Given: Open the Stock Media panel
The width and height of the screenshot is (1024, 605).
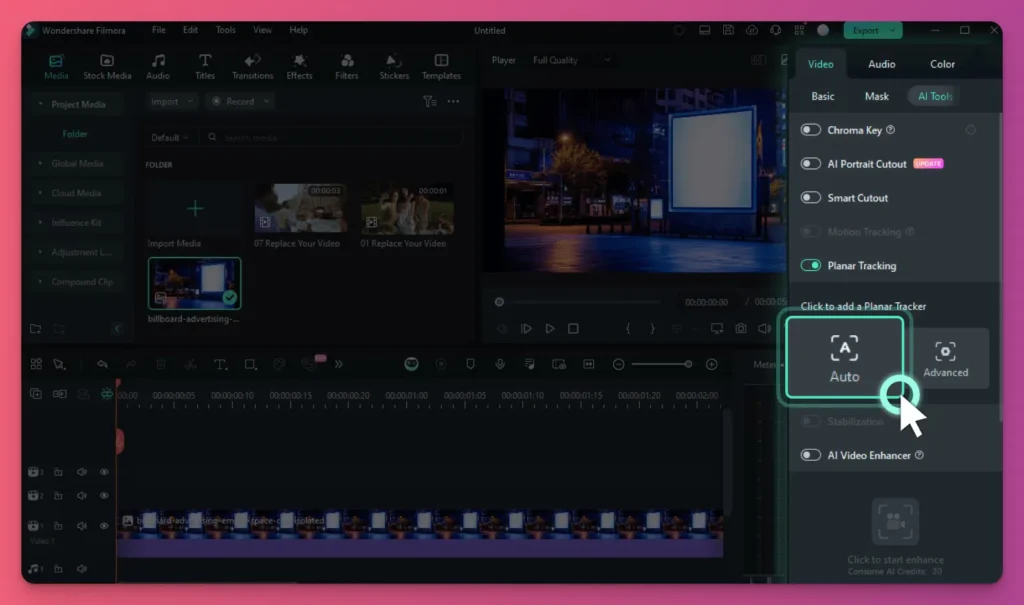Looking at the screenshot, I should coord(106,66).
